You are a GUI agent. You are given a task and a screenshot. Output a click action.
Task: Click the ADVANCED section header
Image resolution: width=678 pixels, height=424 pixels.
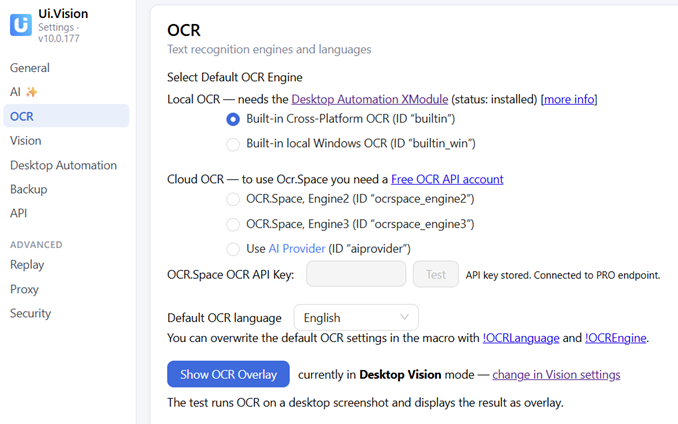point(36,245)
